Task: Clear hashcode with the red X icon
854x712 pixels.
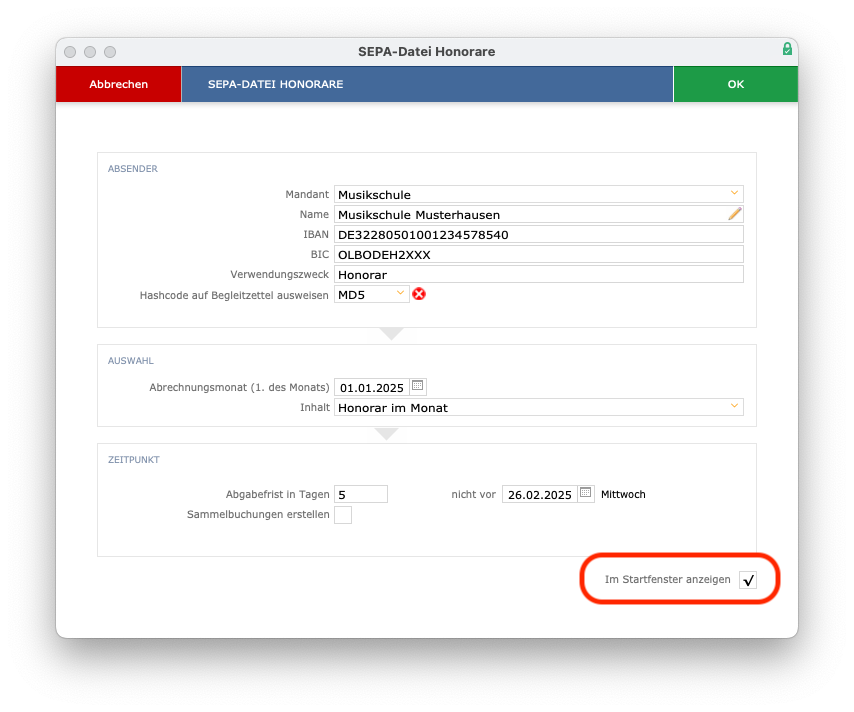Action: pos(419,294)
